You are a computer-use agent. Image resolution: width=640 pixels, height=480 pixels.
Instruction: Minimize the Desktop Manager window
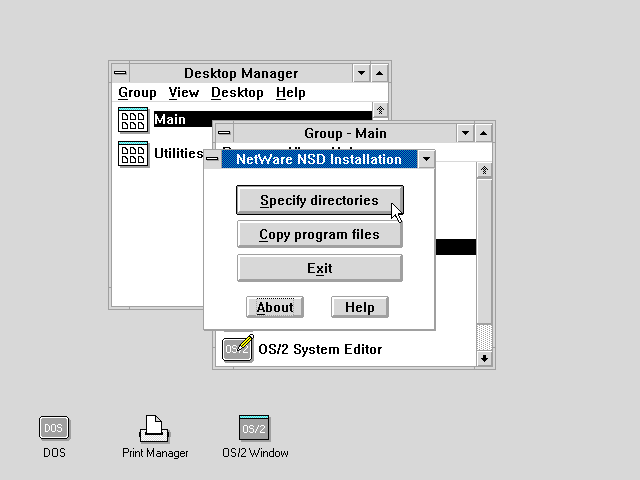coord(361,73)
